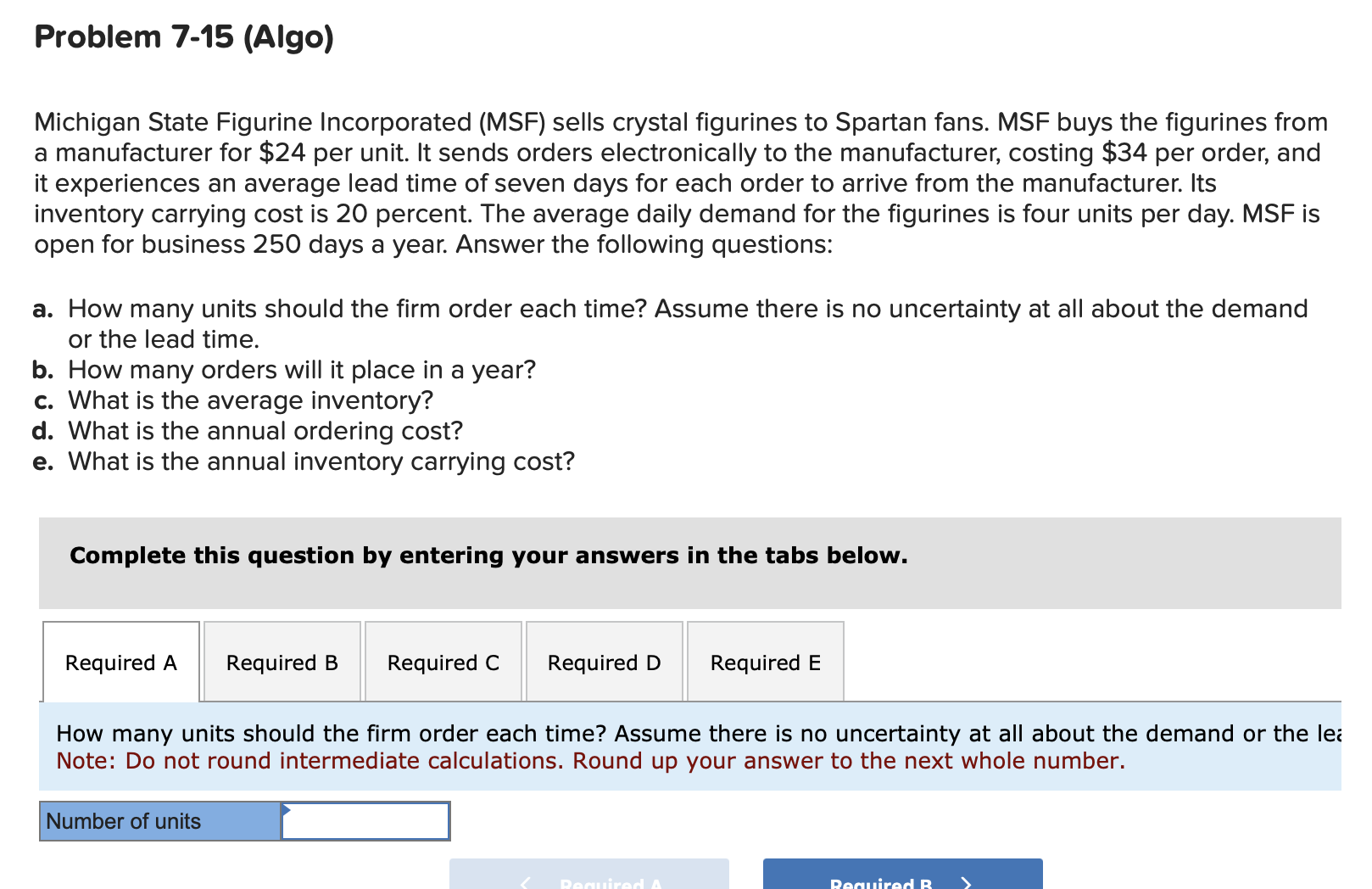Click the red rounding note text
The height and width of the screenshot is (889, 1372).
[x=590, y=761]
